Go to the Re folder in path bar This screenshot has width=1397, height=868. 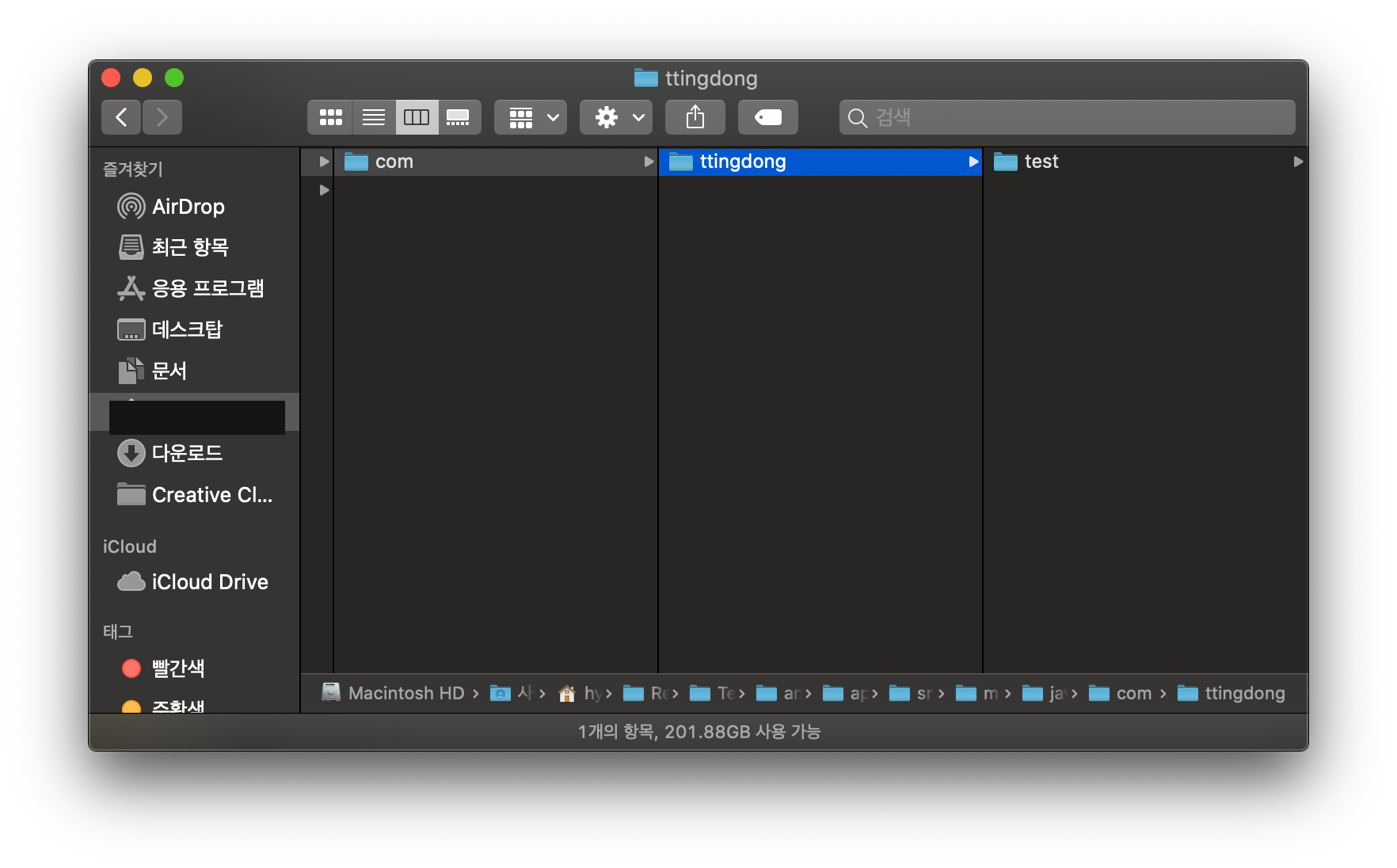(645, 693)
